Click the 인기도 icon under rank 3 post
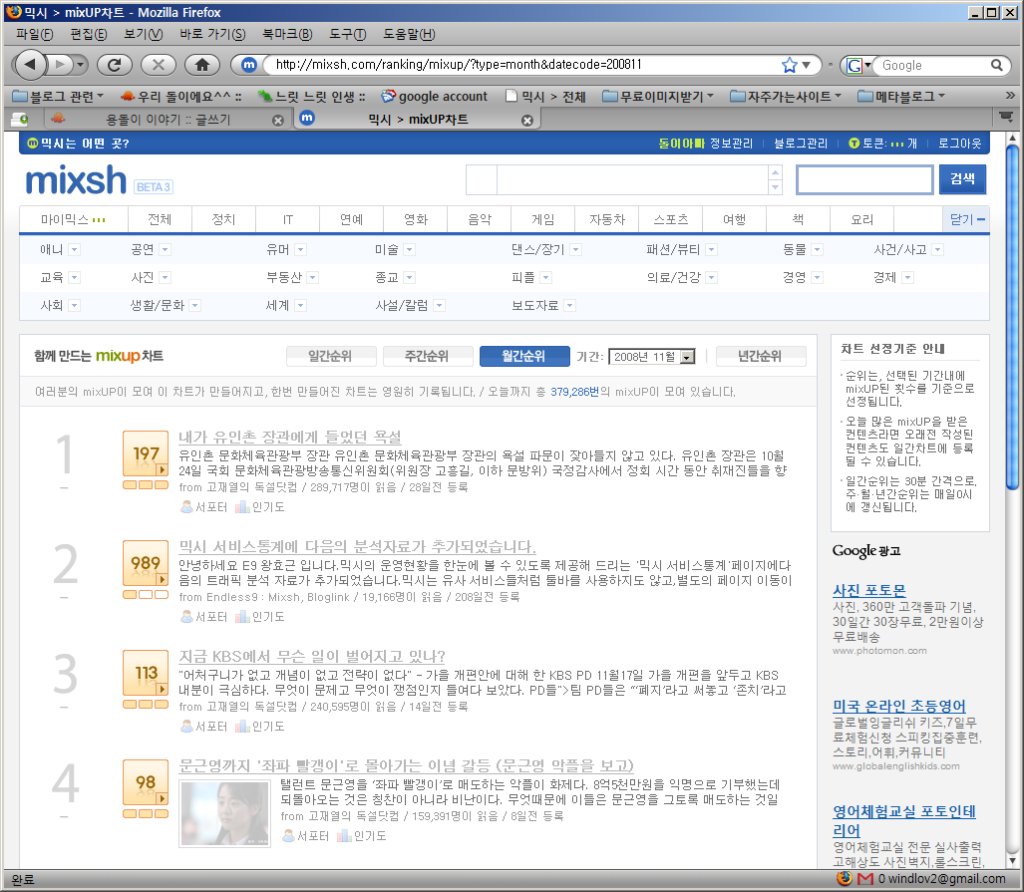The image size is (1024, 892). pyautogui.click(x=242, y=726)
